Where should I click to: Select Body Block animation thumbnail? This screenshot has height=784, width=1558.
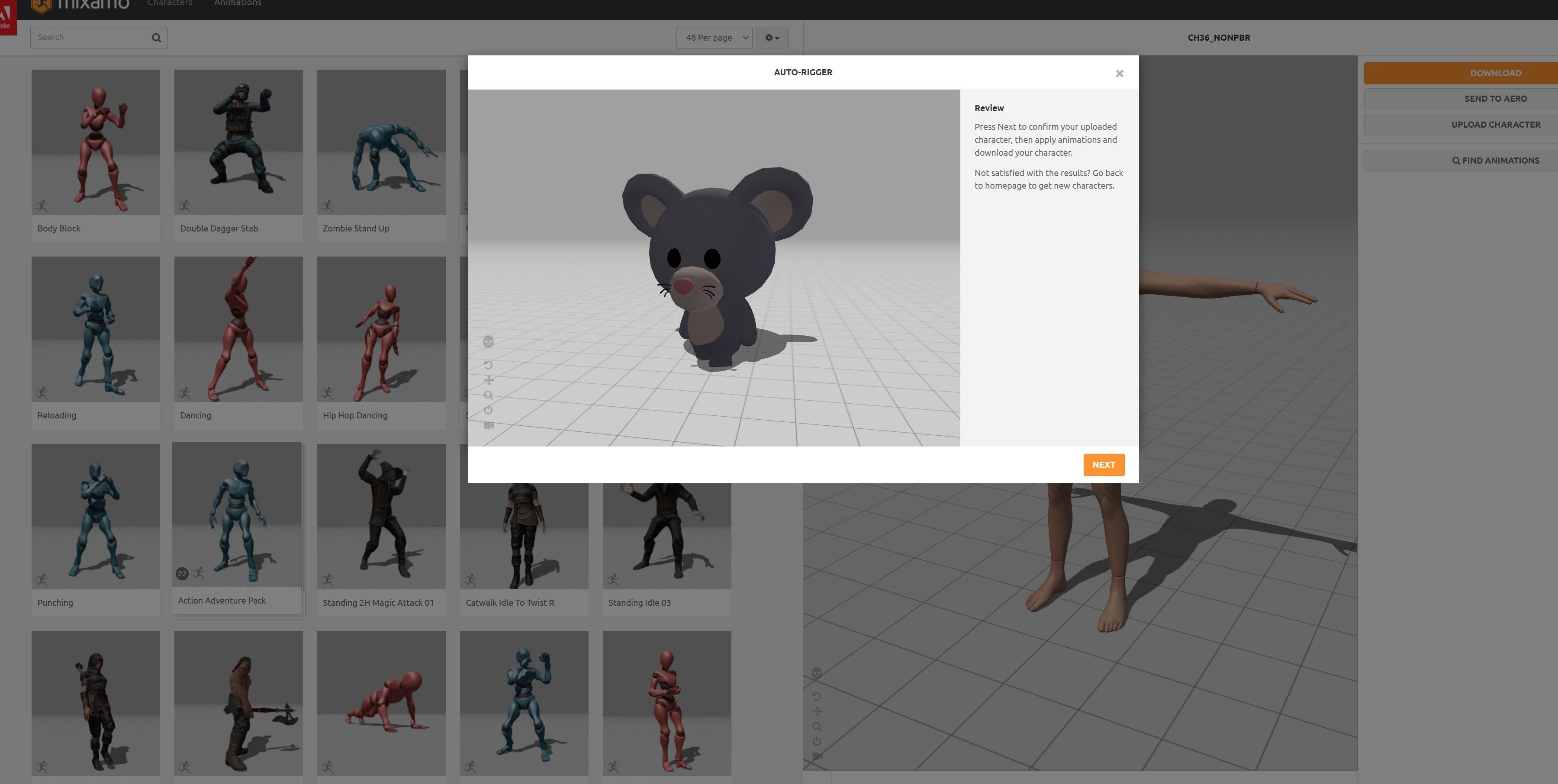point(96,143)
